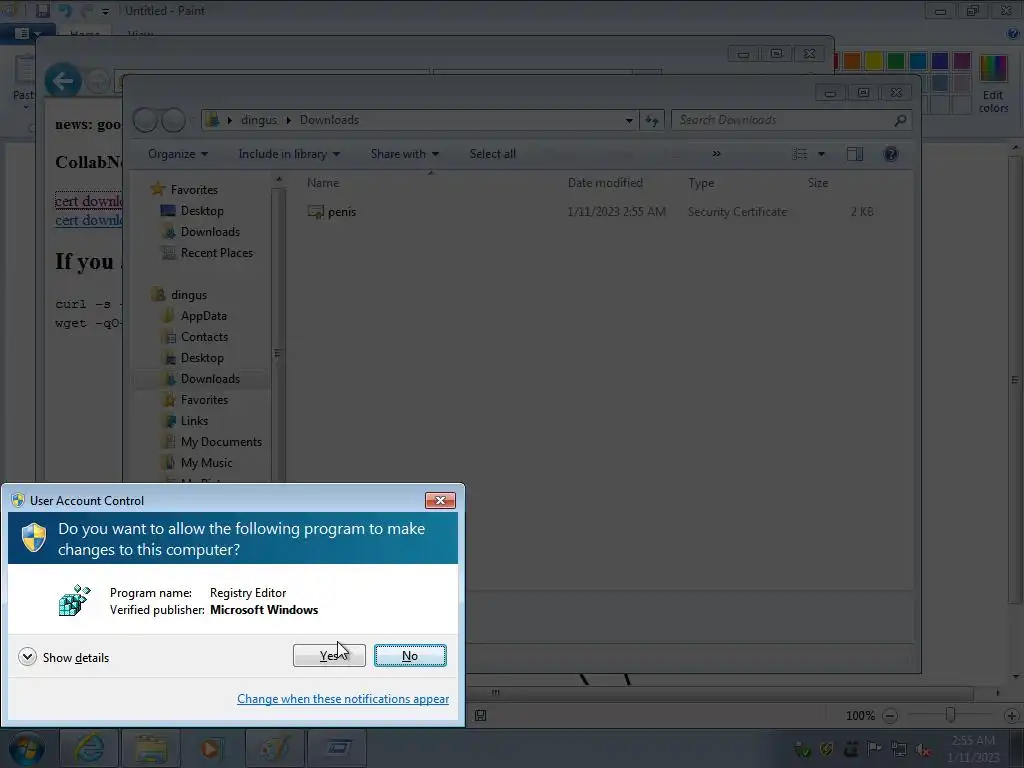Click the Action Center flag tray icon
Viewport: 1024px width, 768px height.
(x=874, y=748)
